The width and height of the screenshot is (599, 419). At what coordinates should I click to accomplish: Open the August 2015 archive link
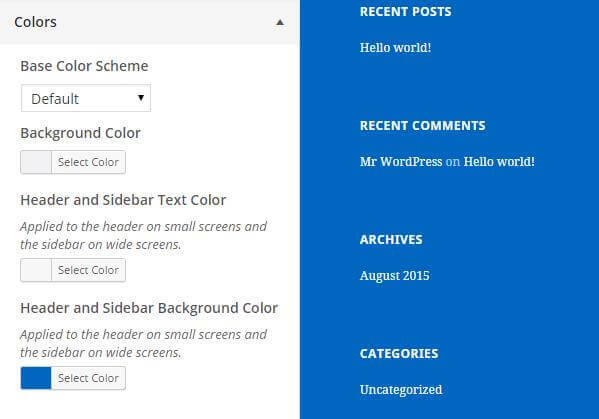(x=395, y=276)
